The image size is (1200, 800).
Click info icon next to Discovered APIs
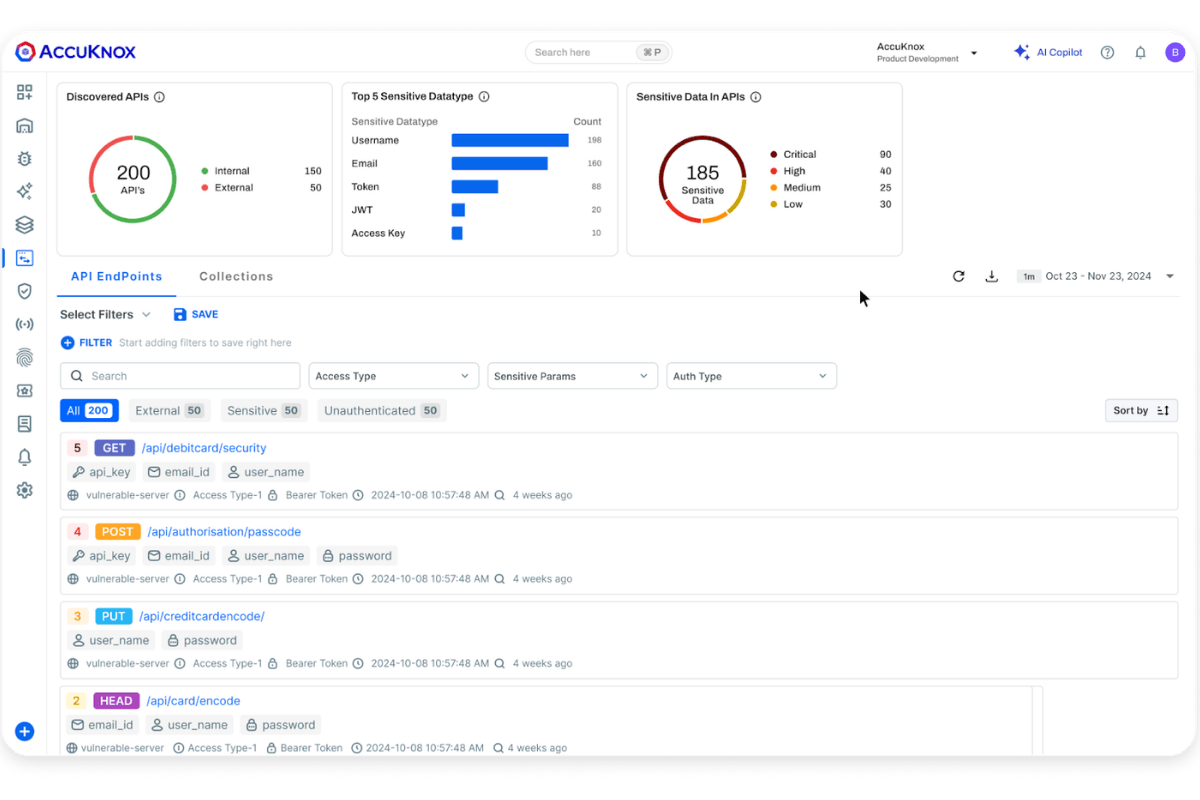(x=159, y=97)
